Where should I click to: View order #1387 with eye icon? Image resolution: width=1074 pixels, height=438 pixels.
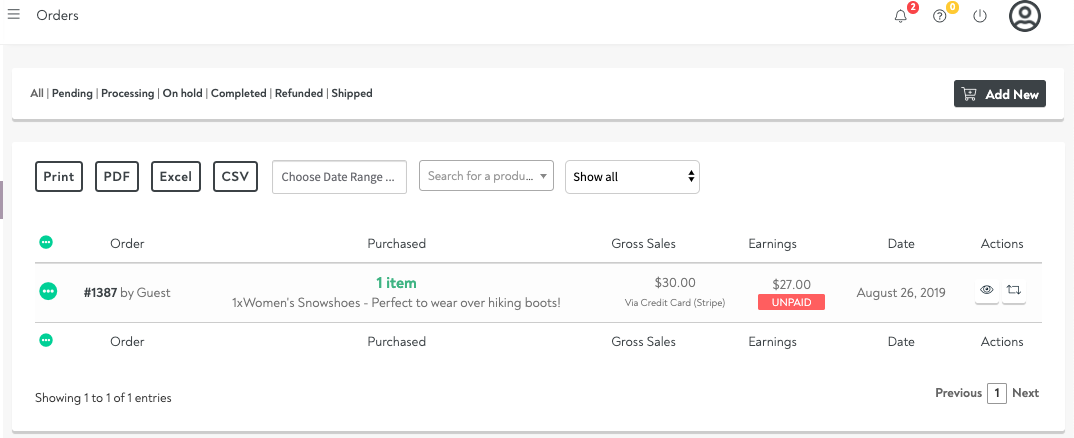(x=986, y=291)
